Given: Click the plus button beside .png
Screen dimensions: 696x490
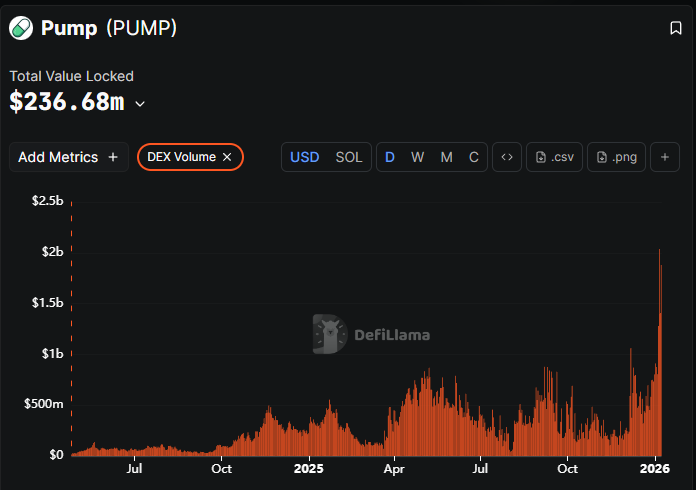Looking at the screenshot, I should click(x=665, y=157).
